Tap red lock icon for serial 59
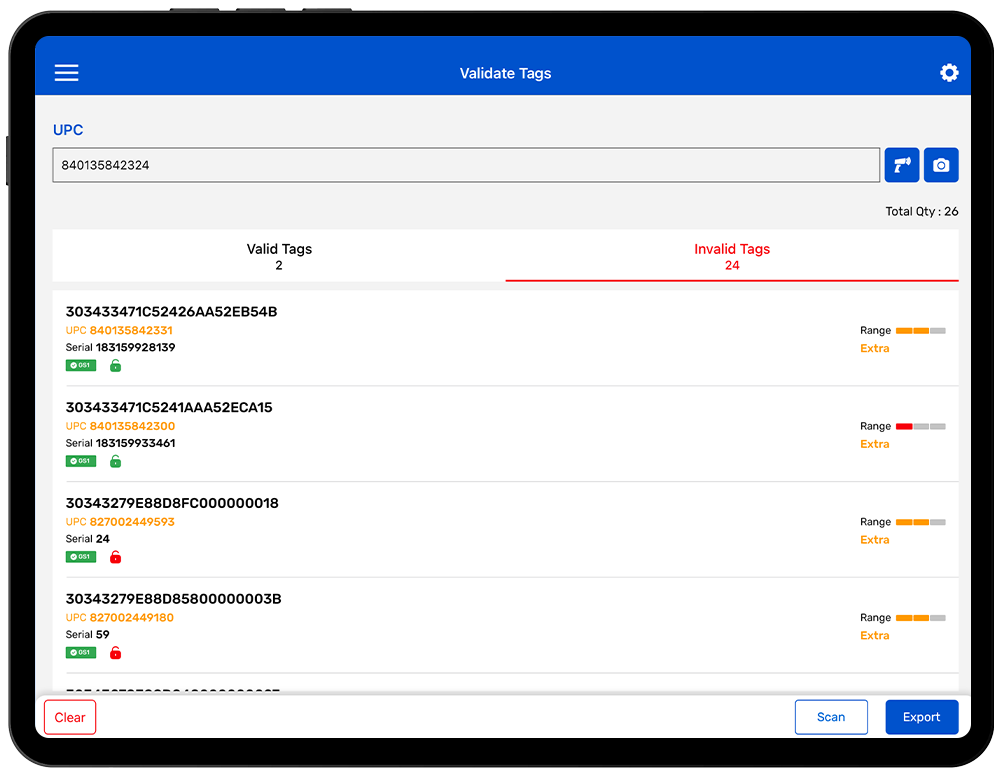The image size is (1000, 774). 115,653
